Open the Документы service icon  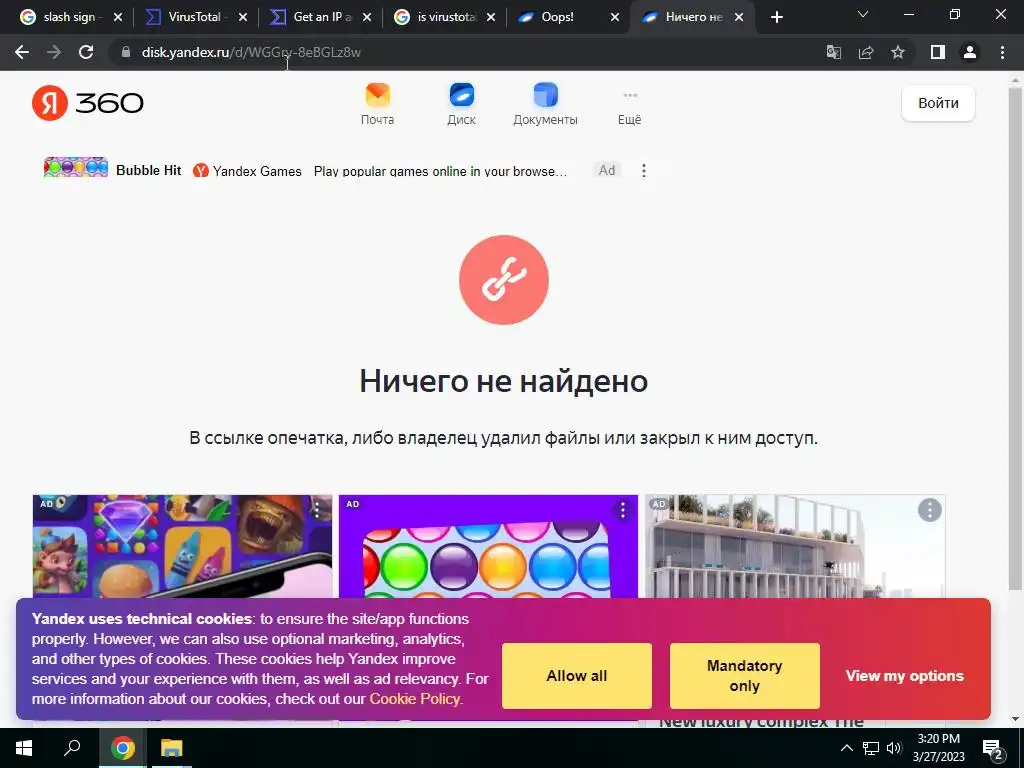[545, 104]
